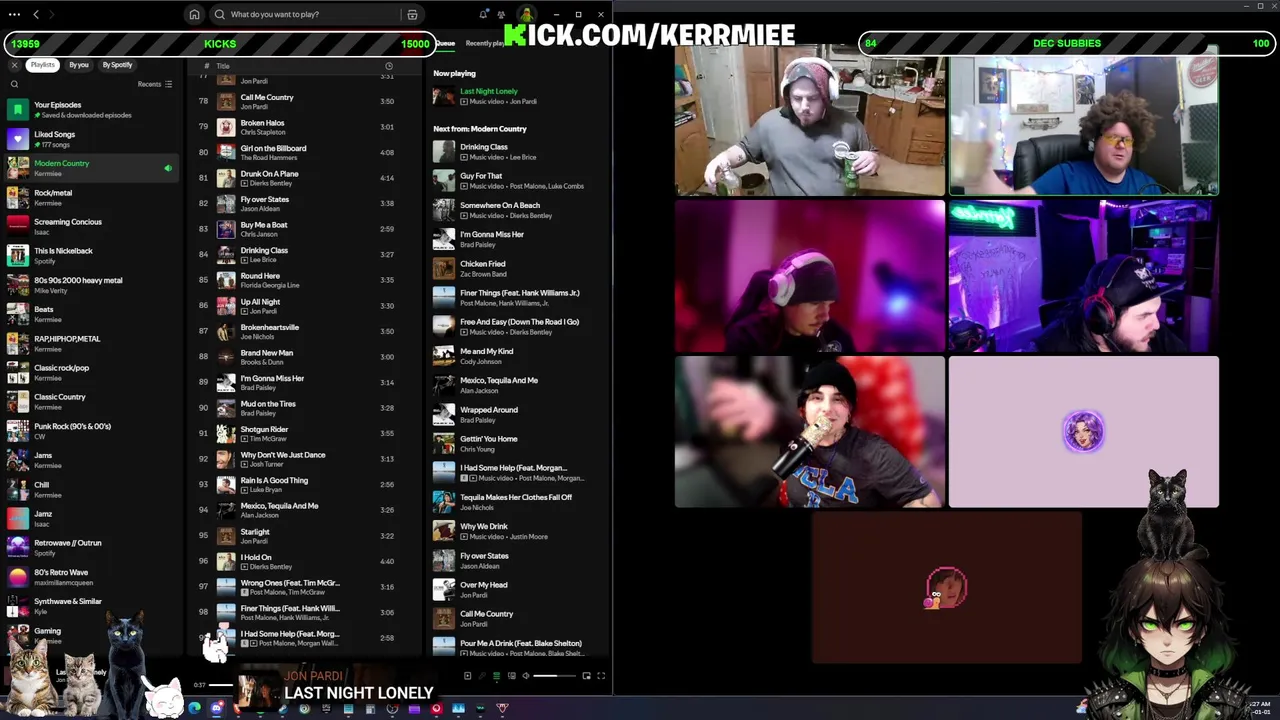Adjust the volume slider
Viewport: 1280px width, 720px height.
553,676
